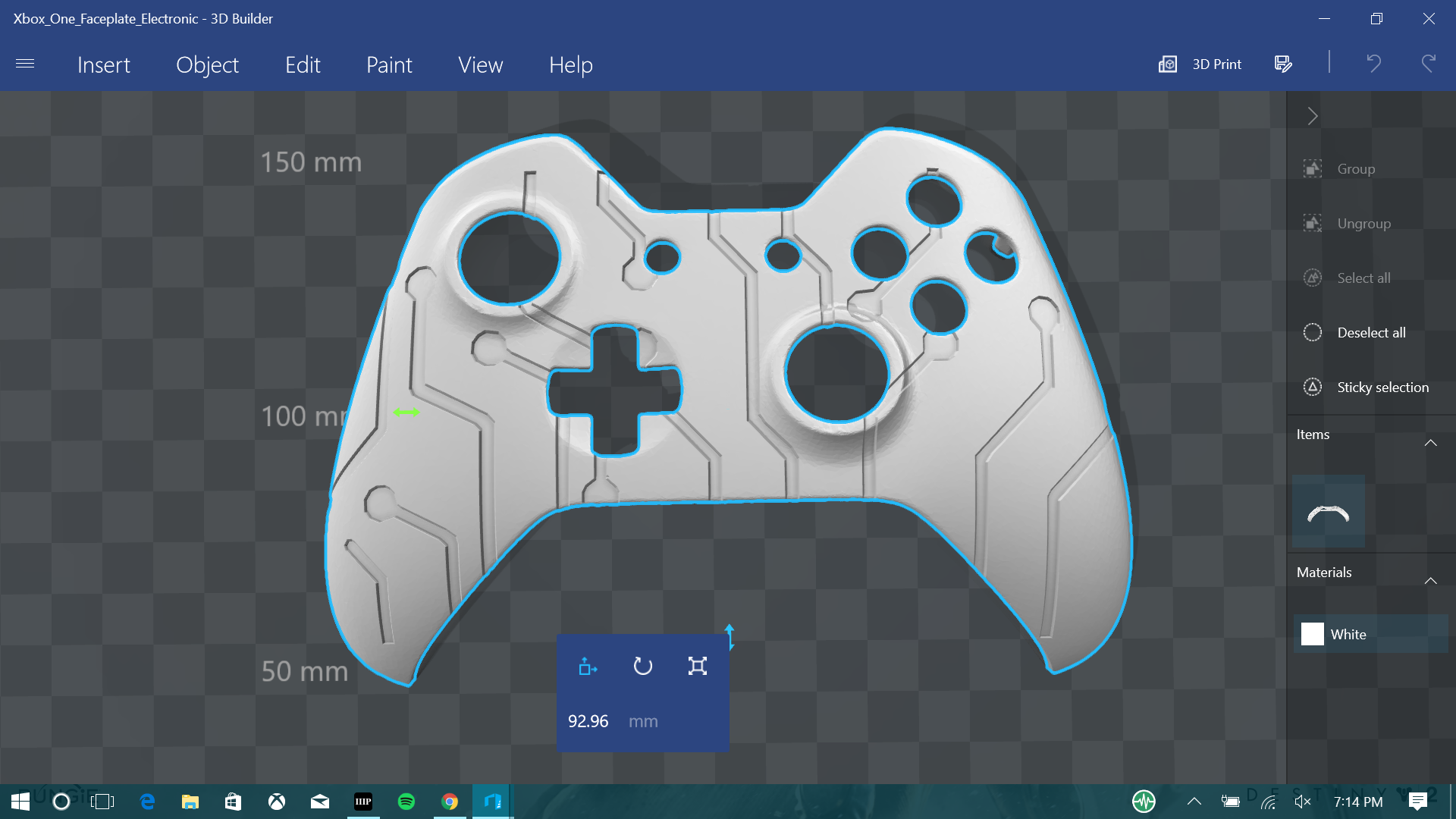Click the 7:14 PM clock
The height and width of the screenshot is (819, 1456).
tap(1357, 802)
